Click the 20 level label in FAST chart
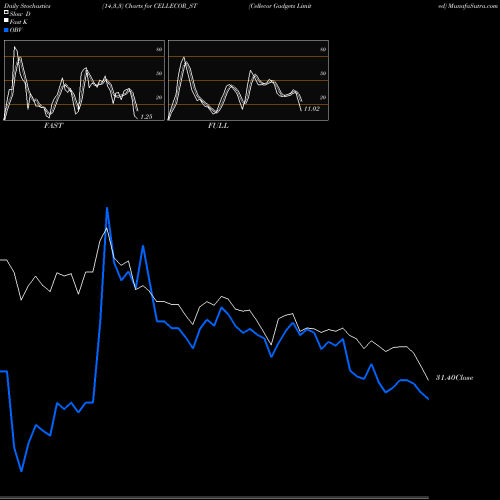The width and height of the screenshot is (500, 500). (x=159, y=97)
